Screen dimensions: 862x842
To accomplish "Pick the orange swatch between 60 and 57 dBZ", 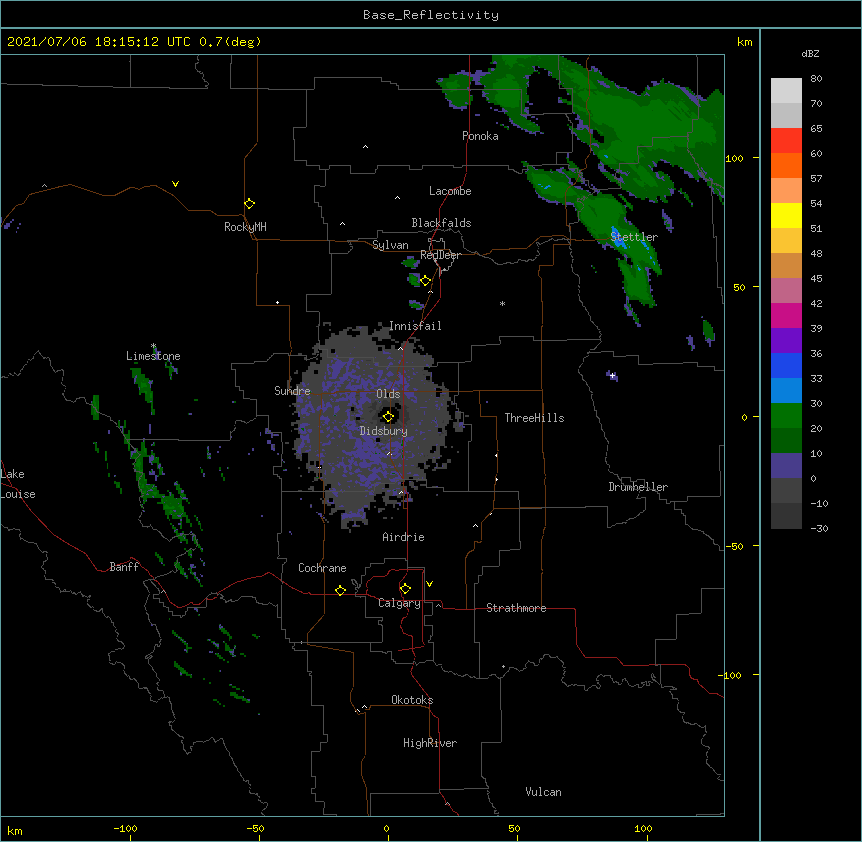I will coord(786,165).
